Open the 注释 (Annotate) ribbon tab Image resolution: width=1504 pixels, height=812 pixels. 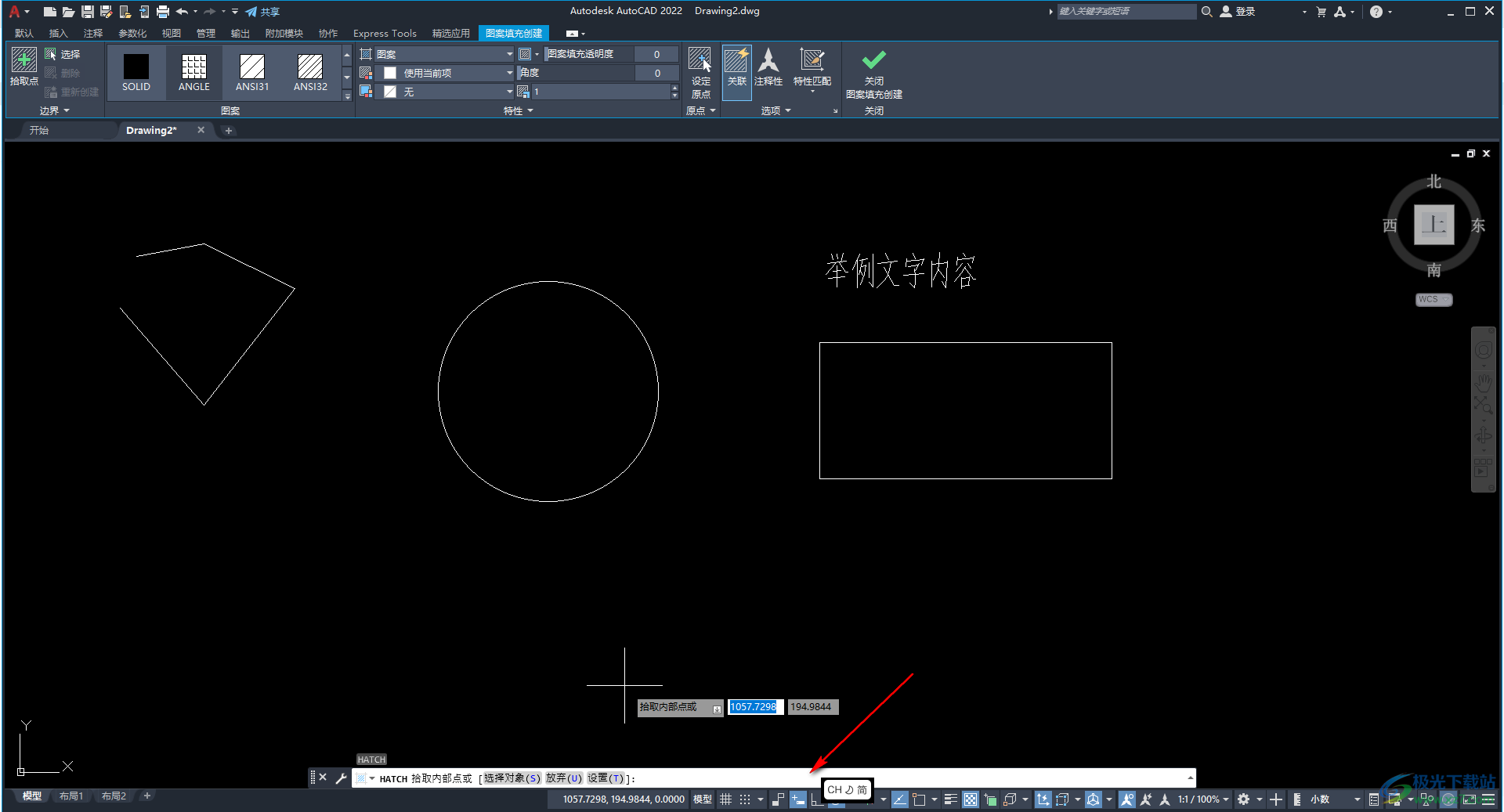[x=93, y=33]
